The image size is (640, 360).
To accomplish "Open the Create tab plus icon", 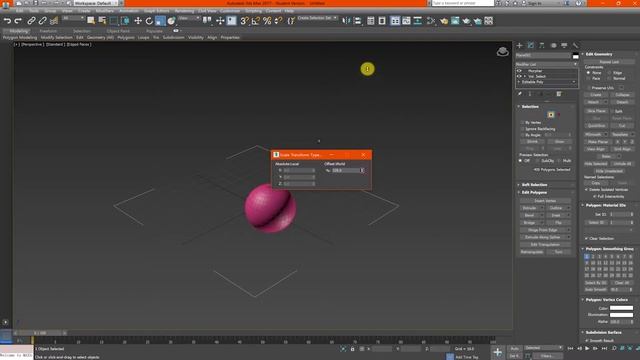I will click(x=520, y=45).
